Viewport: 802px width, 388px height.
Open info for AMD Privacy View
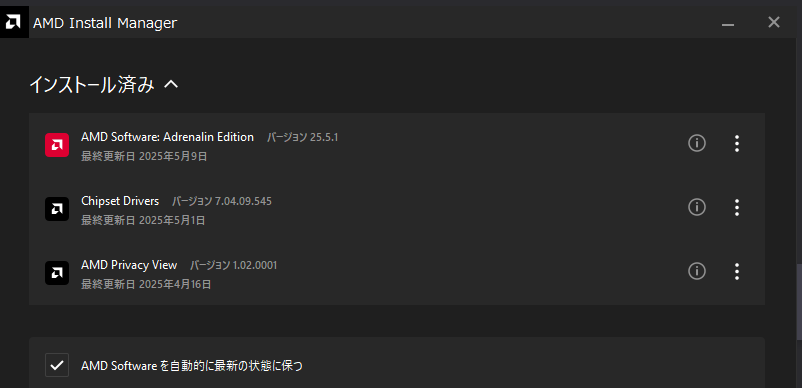pos(697,271)
